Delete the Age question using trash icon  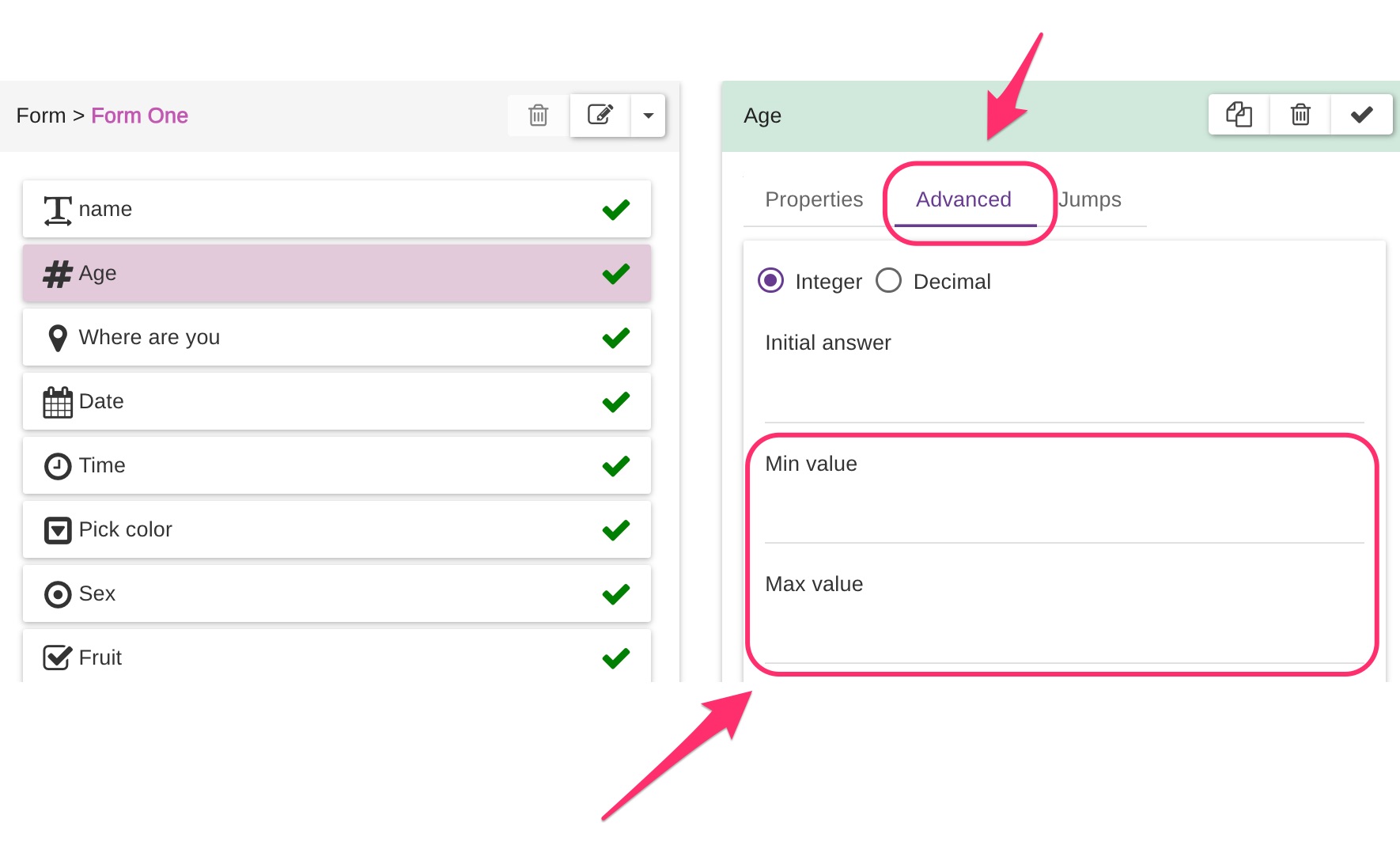point(1300,116)
